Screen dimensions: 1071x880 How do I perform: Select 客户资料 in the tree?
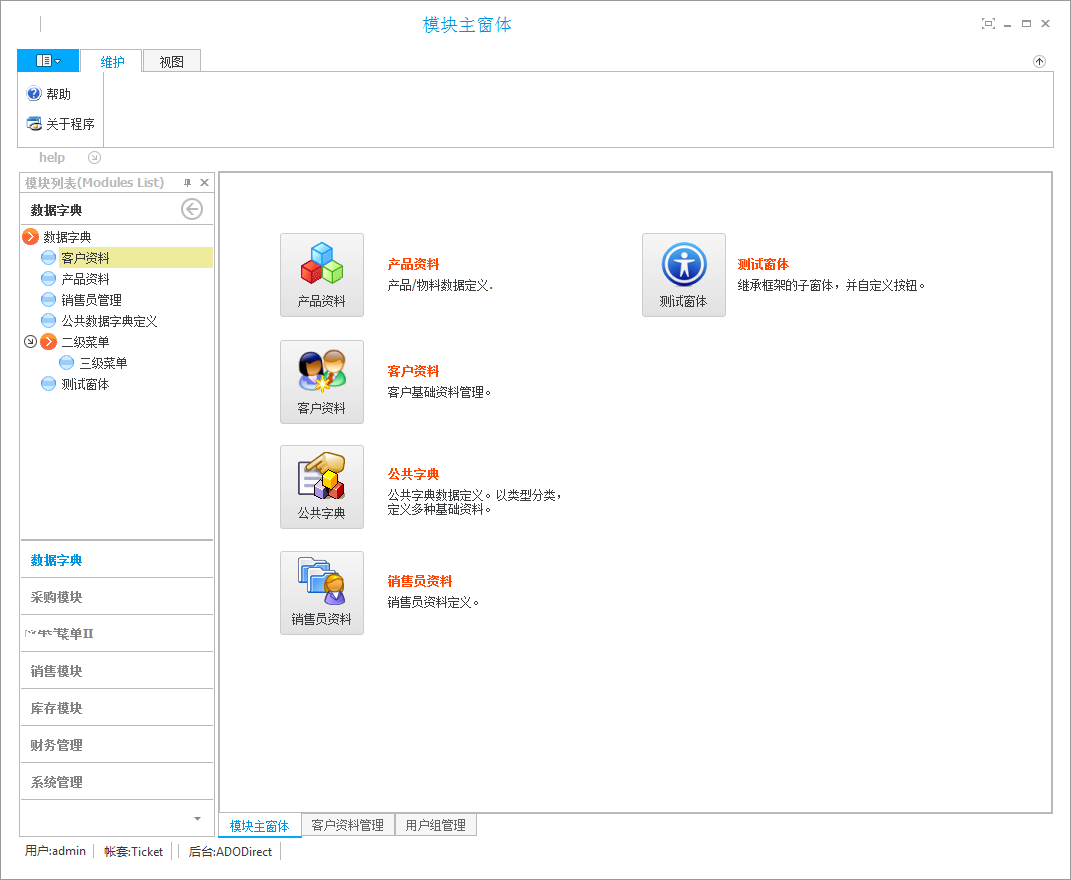85,258
